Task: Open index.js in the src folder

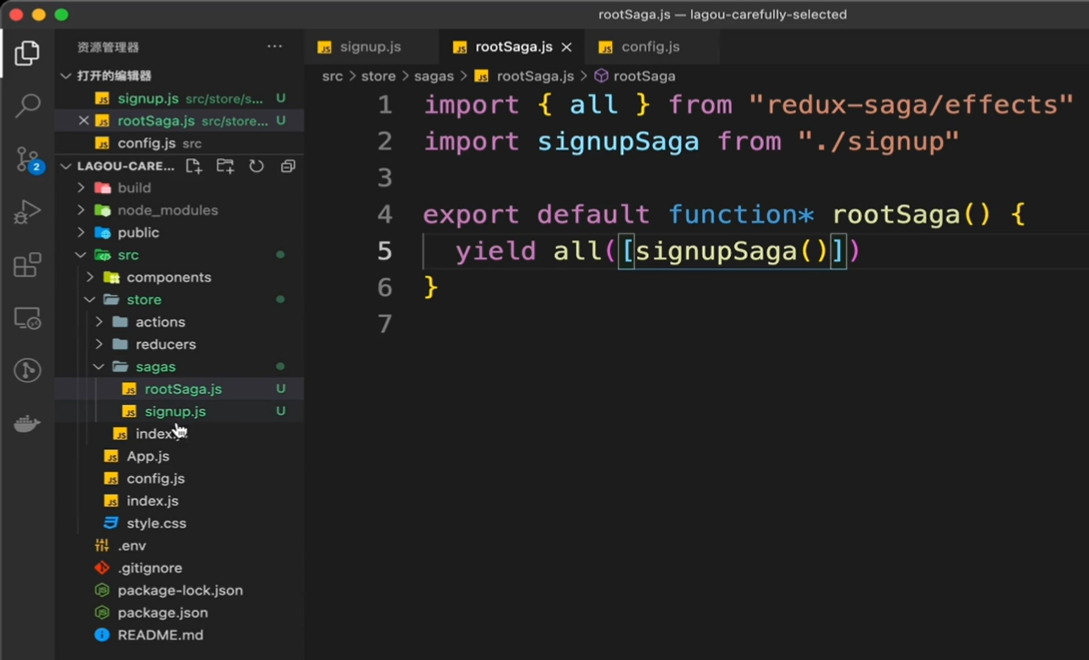Action: click(x=179, y=500)
